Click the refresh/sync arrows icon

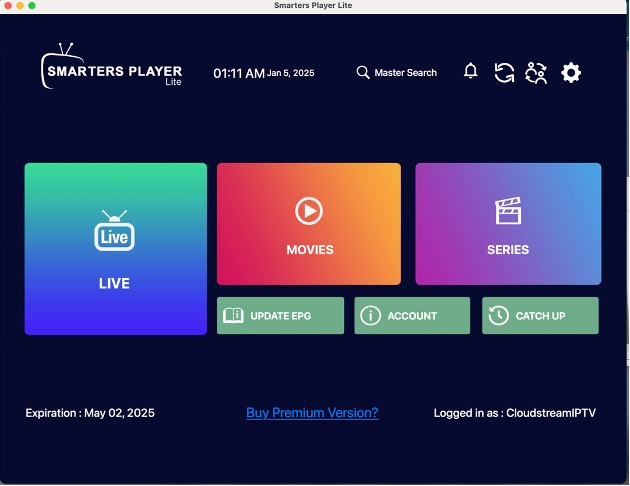tap(504, 73)
